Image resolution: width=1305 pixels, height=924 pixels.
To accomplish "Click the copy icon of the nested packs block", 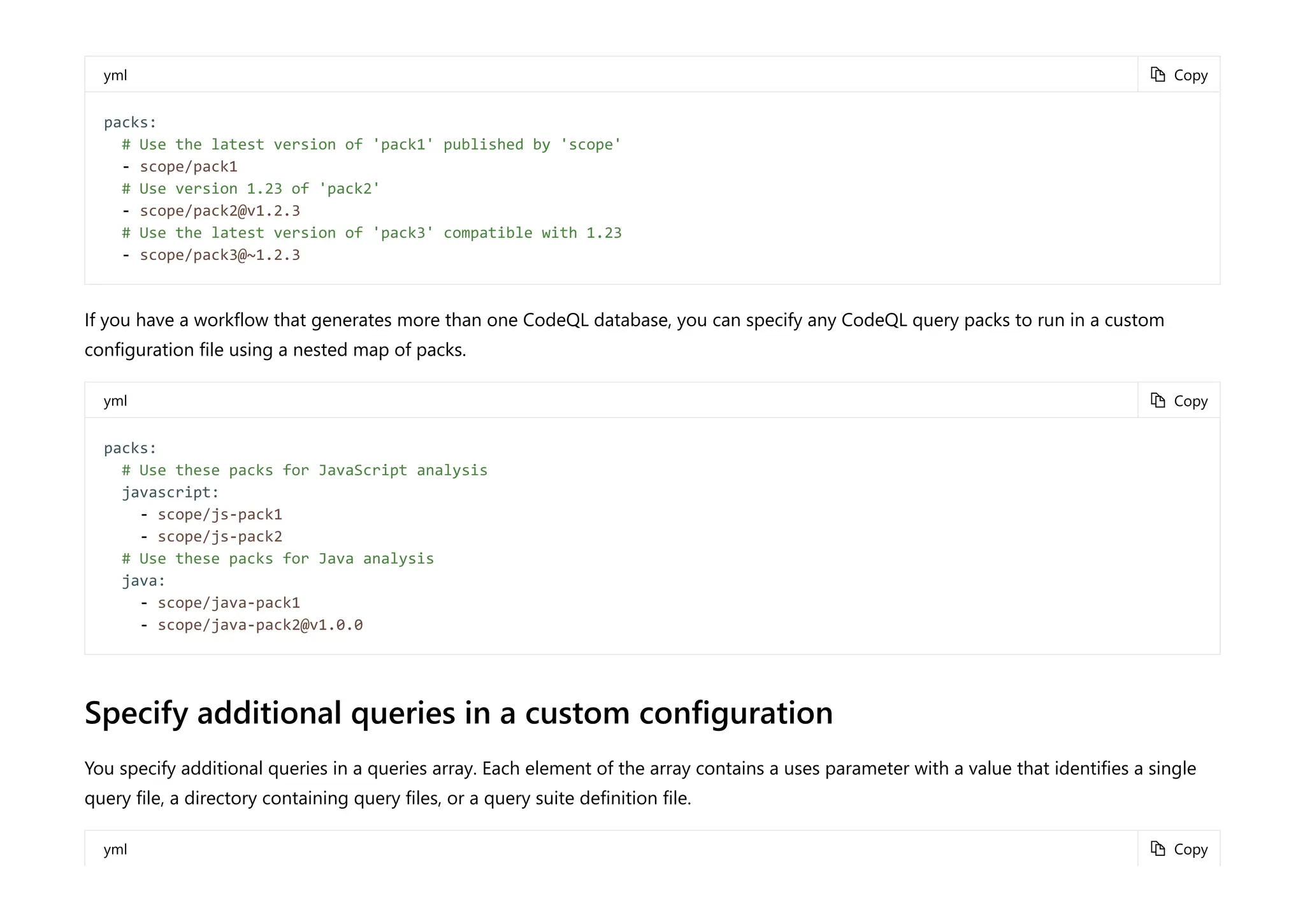I will pyautogui.click(x=1158, y=400).
